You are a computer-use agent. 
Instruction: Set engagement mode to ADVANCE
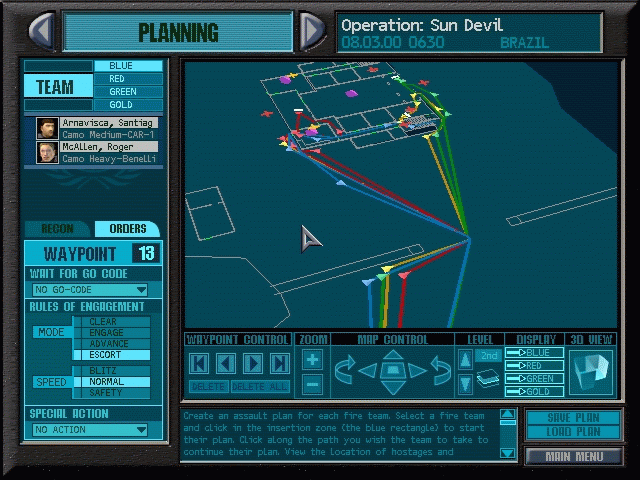click(111, 344)
